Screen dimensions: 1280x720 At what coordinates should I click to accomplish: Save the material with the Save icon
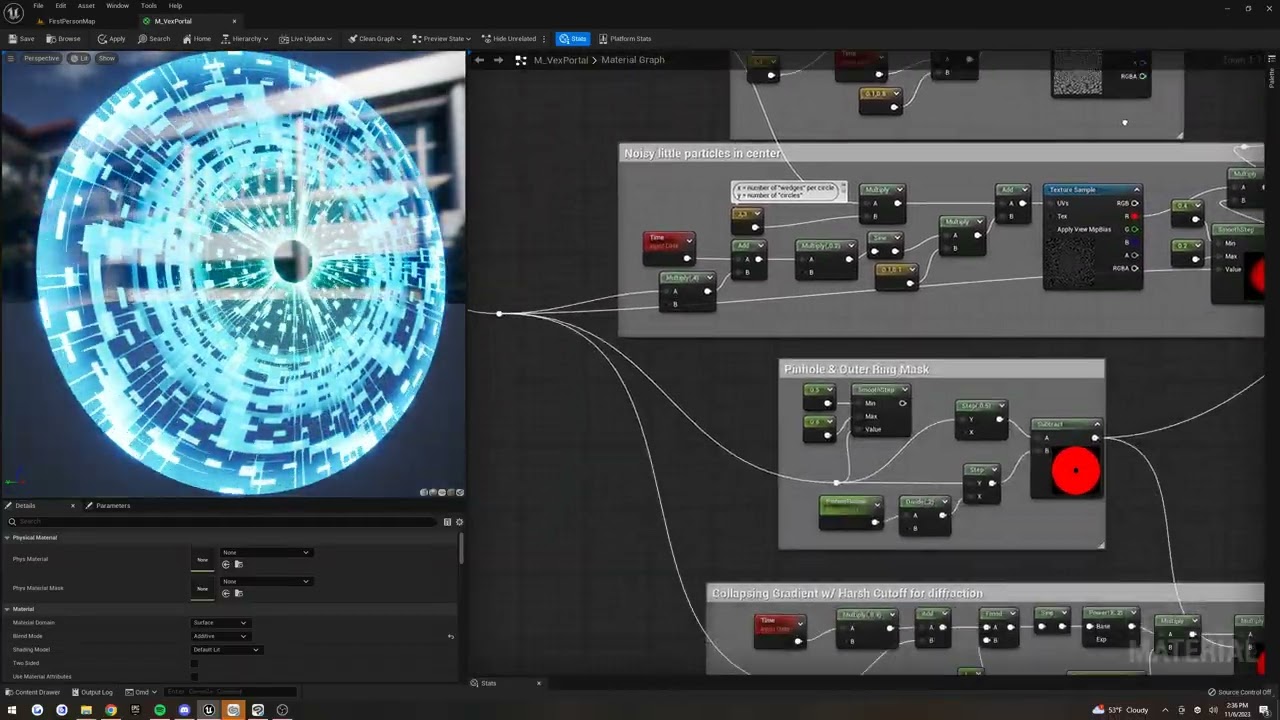point(21,39)
